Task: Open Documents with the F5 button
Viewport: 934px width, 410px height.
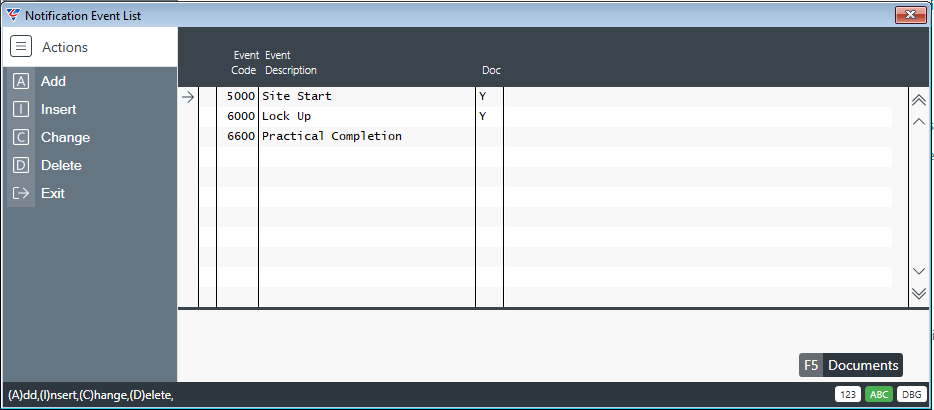Action: pyautogui.click(x=851, y=365)
